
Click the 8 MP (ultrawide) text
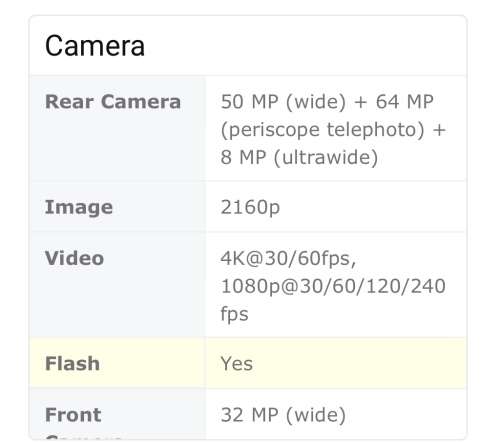tap(299, 157)
